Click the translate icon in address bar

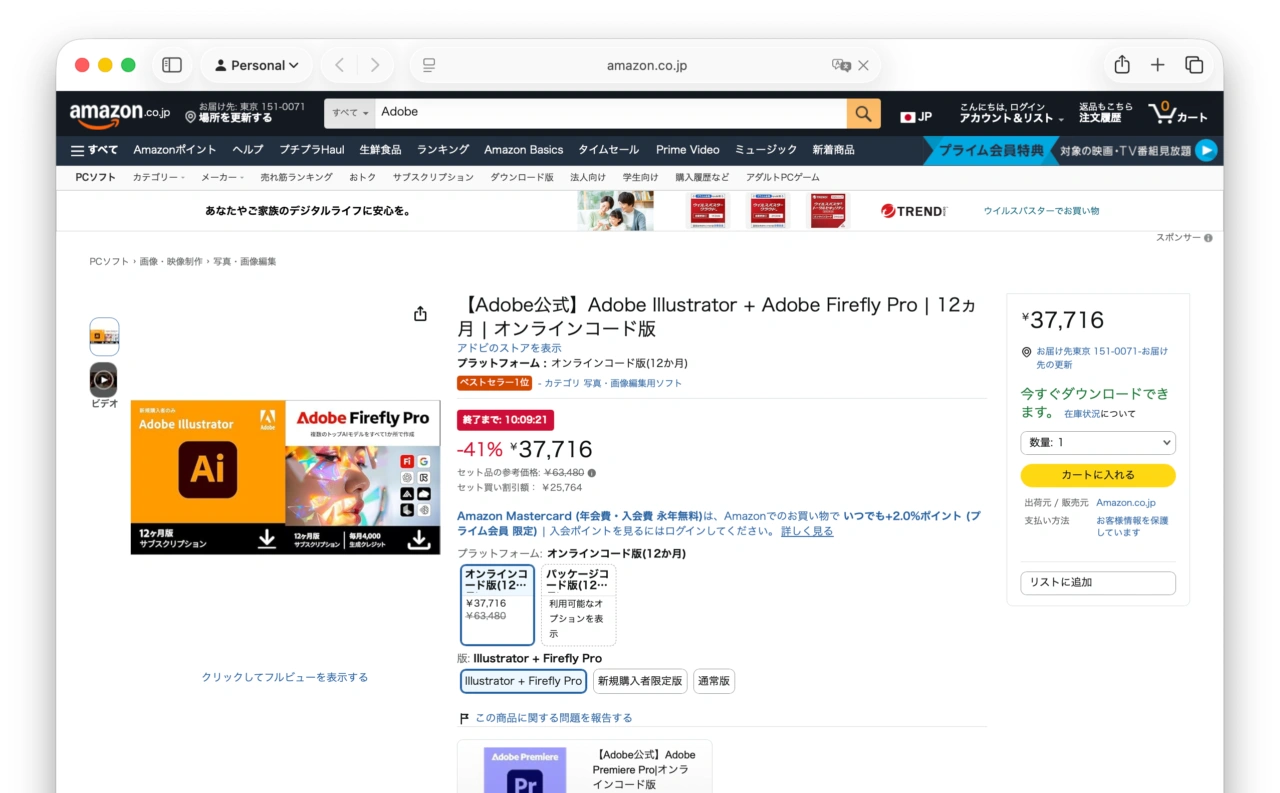coord(841,65)
